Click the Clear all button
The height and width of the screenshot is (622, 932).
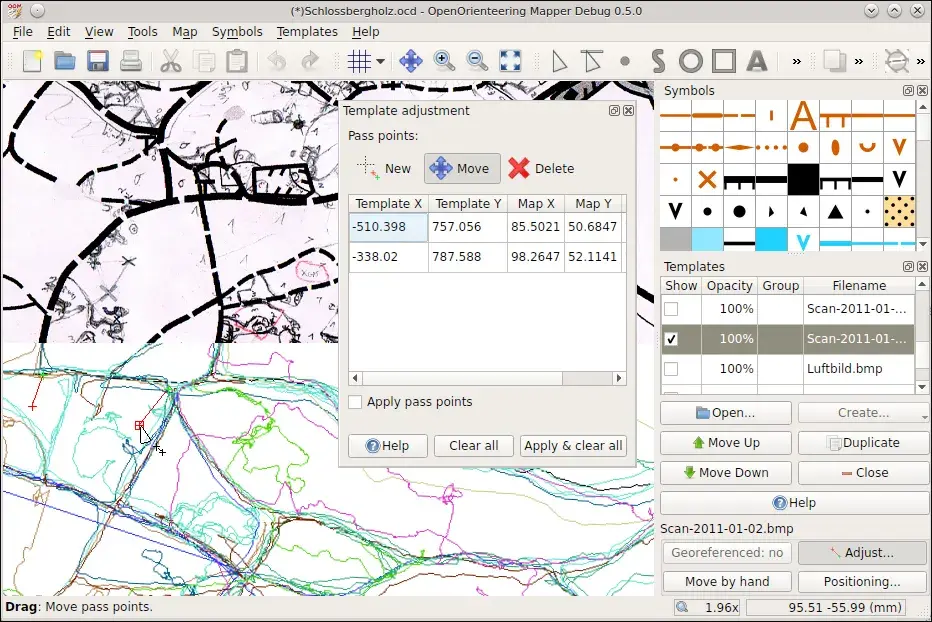[474, 445]
